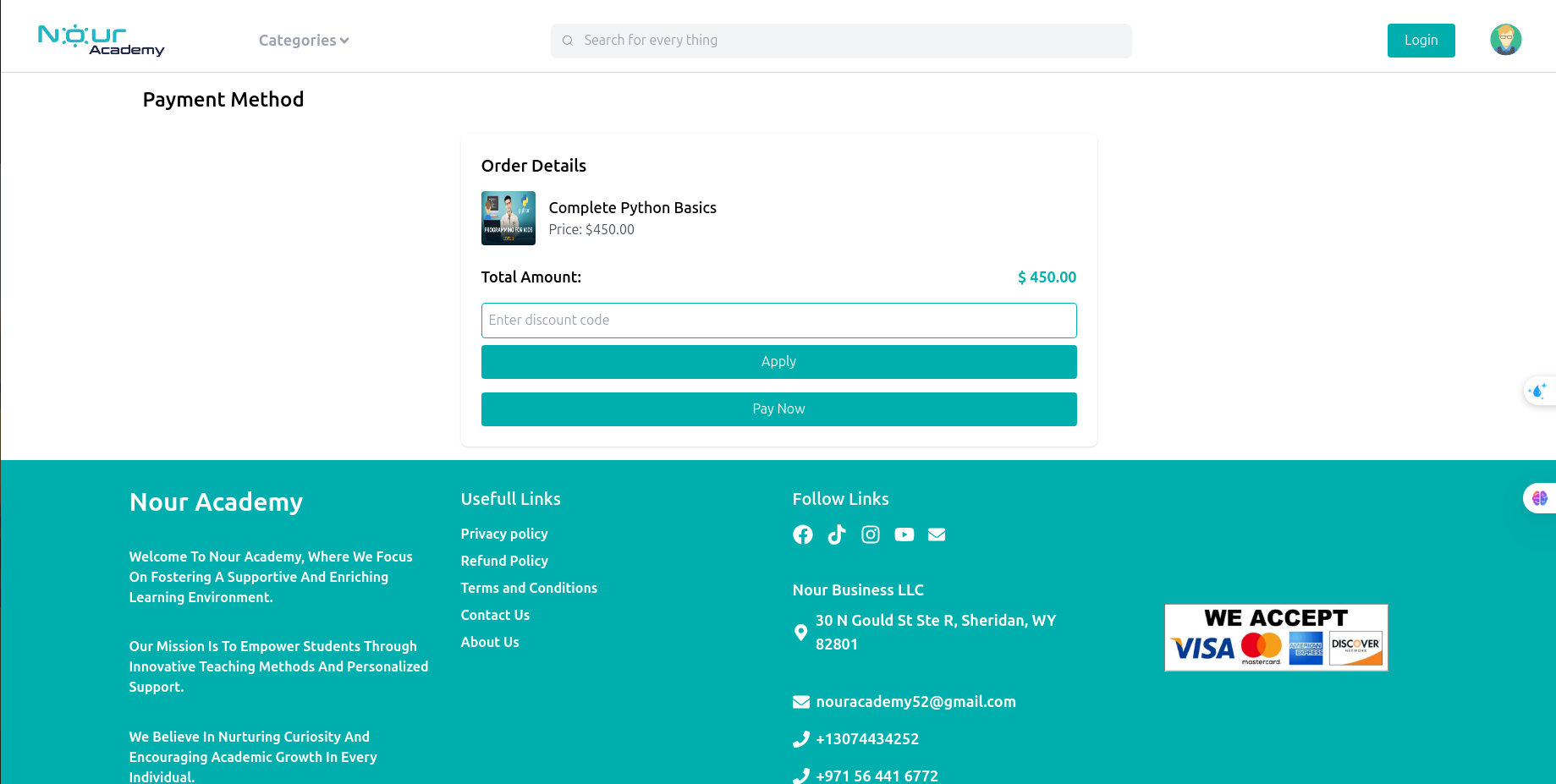Click the water drop floating widget icon
This screenshot has width=1556, height=784.
pyautogui.click(x=1537, y=391)
